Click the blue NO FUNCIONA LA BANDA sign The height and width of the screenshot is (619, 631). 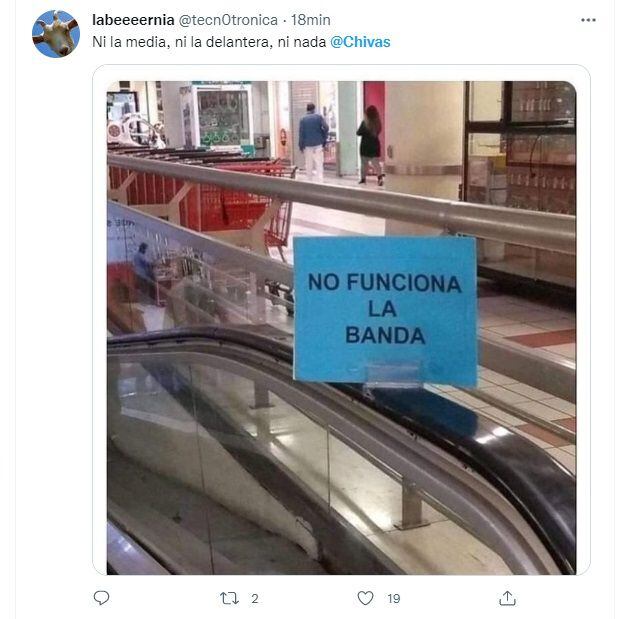point(385,310)
